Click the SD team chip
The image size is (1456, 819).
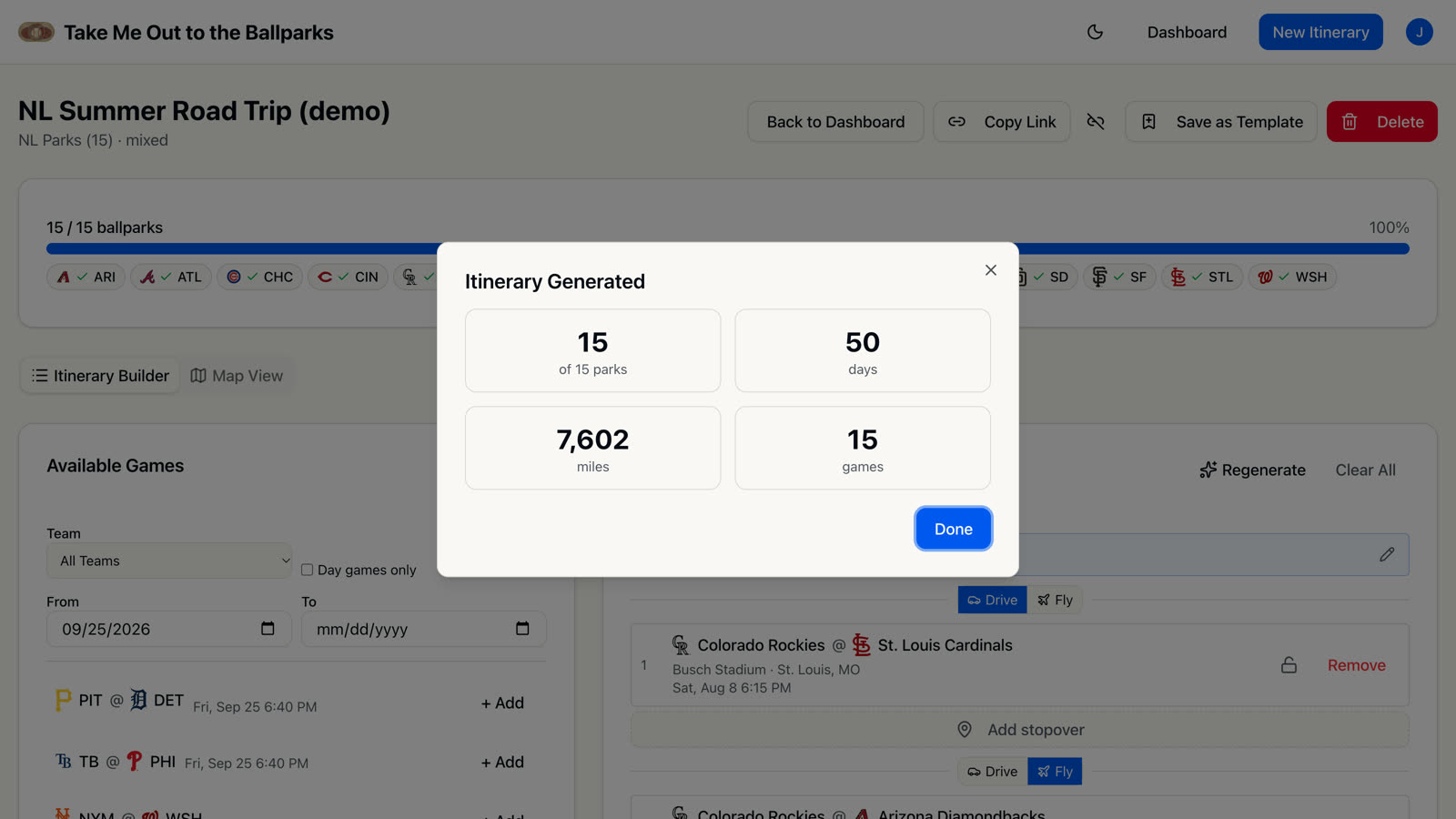[x=1048, y=277]
